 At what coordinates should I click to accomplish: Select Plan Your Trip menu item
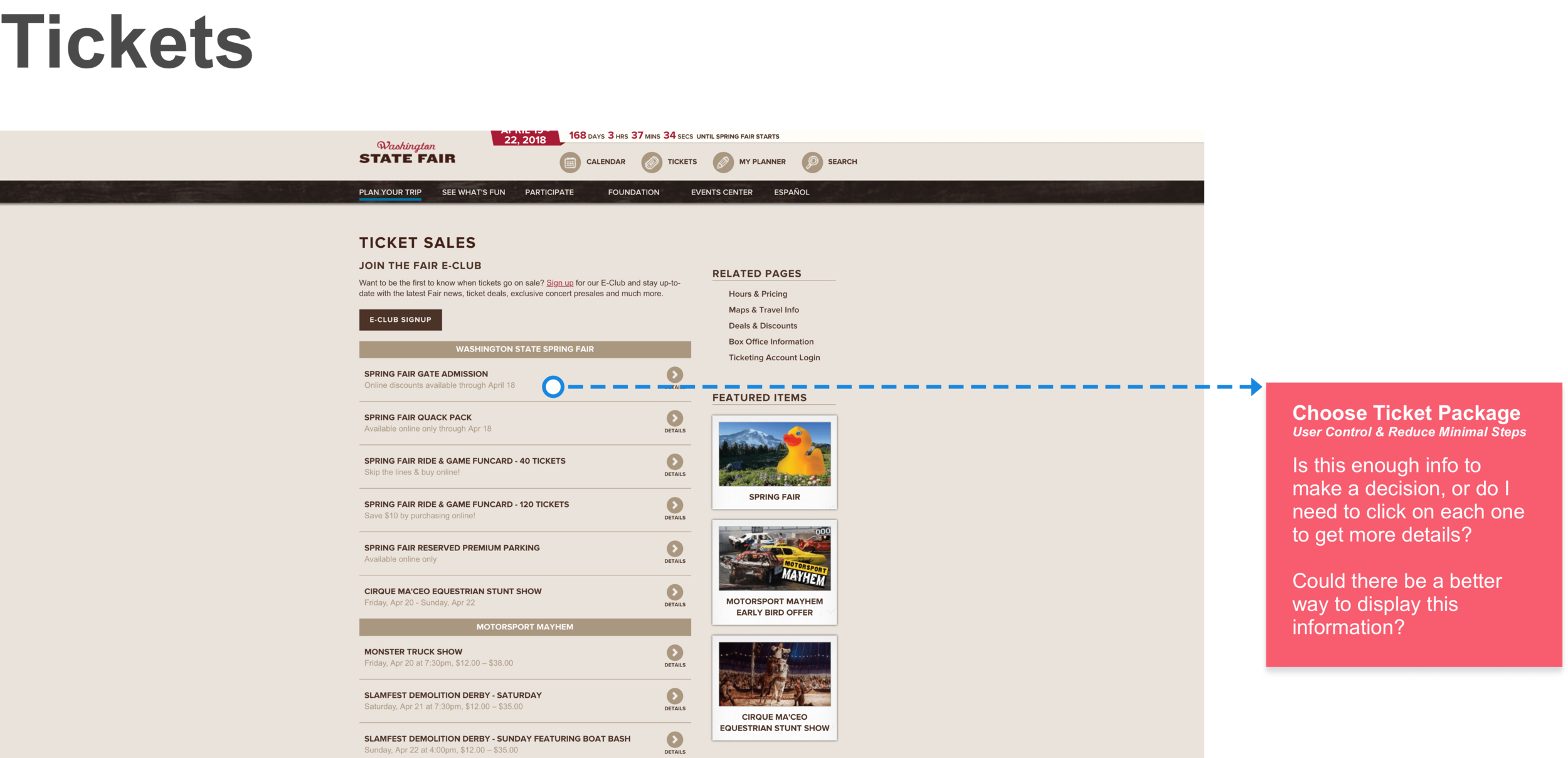pyautogui.click(x=390, y=193)
